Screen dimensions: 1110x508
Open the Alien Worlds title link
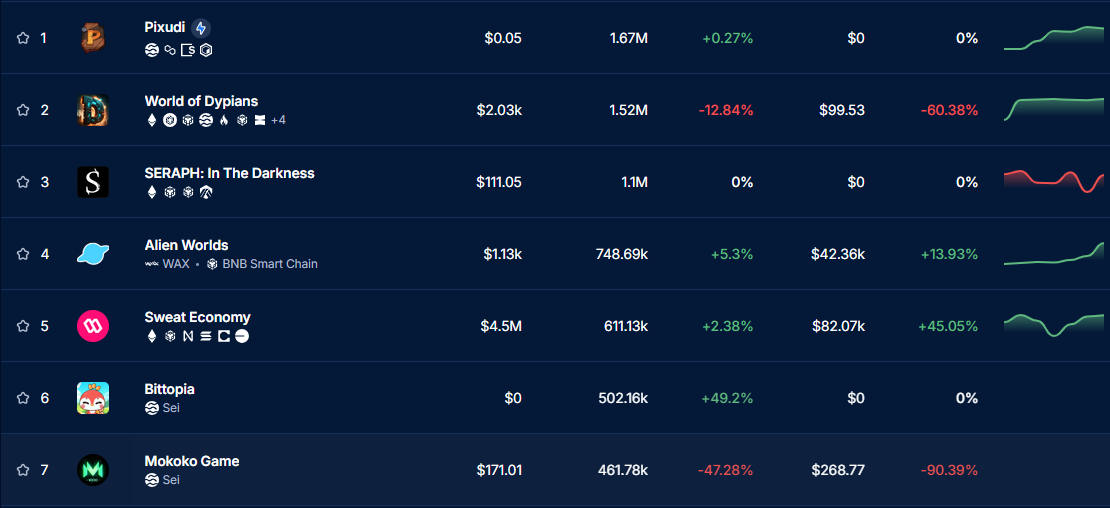(x=186, y=245)
